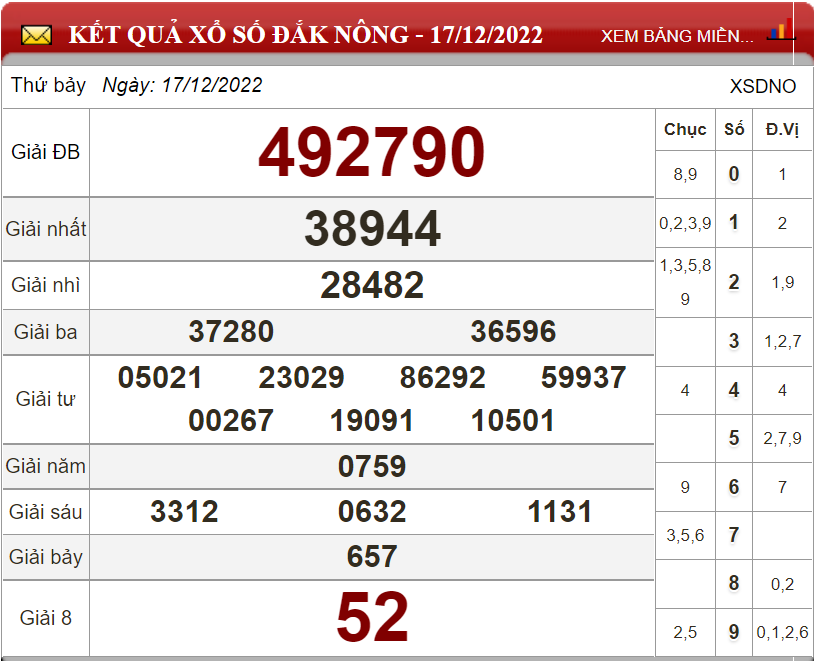Screen dimensions: 817x661
Task: Click the XSDNO code label
Action: point(763,87)
